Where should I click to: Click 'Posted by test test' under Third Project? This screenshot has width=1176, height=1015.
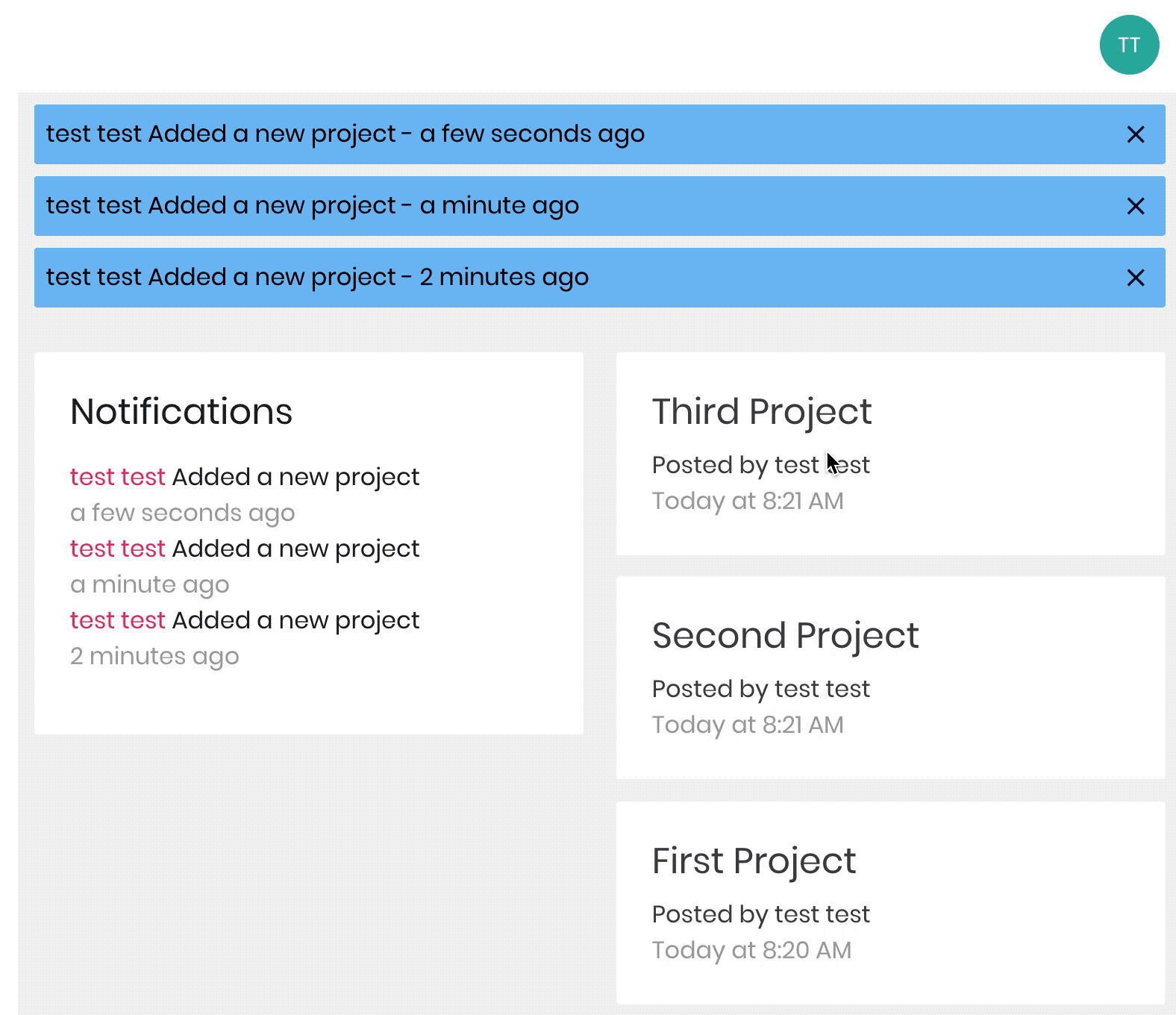tap(760, 464)
